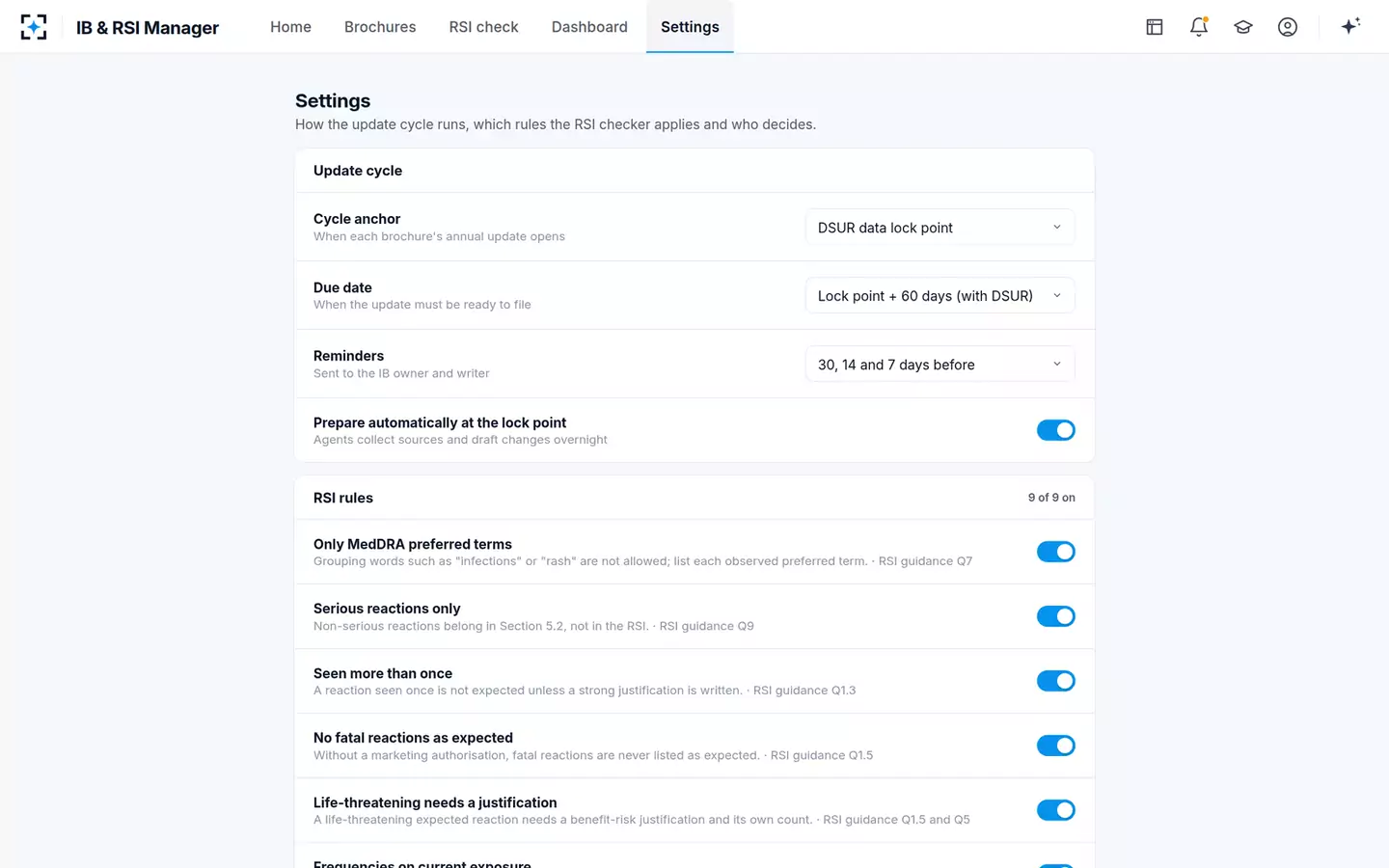Image resolution: width=1389 pixels, height=868 pixels.
Task: Open the Dashboard tab
Action: coord(589,27)
